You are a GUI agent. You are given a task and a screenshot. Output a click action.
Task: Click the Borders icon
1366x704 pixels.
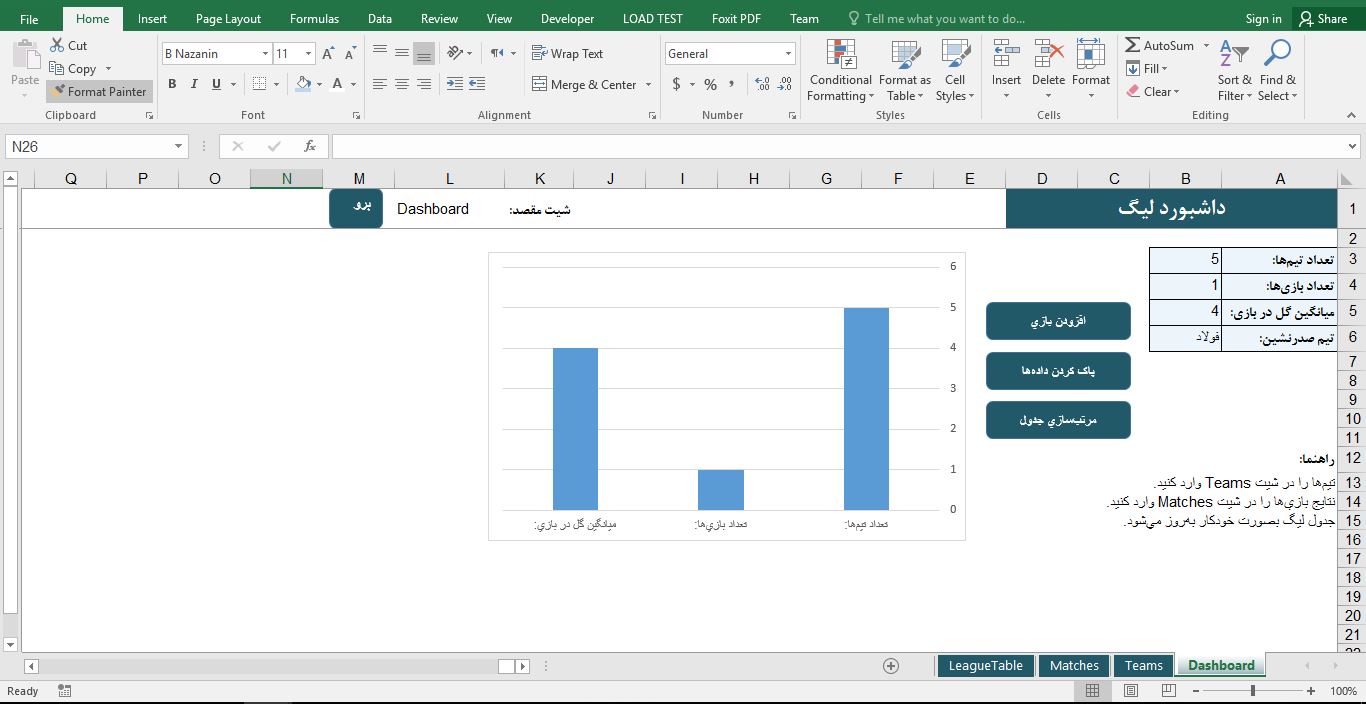[260, 84]
